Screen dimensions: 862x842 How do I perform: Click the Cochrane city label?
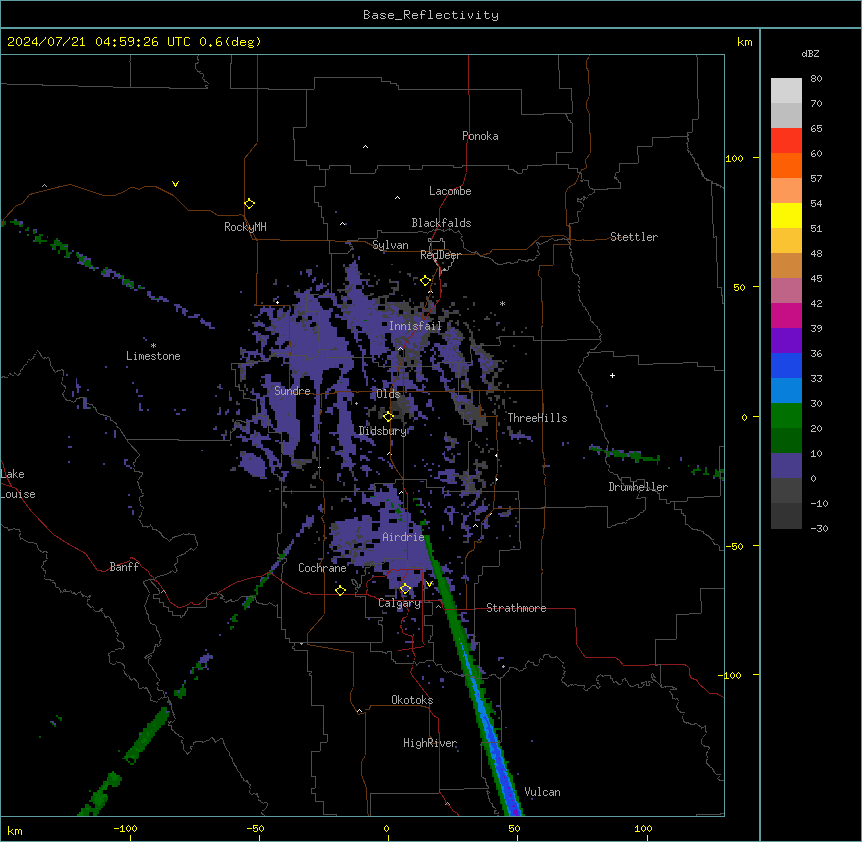pos(322,568)
